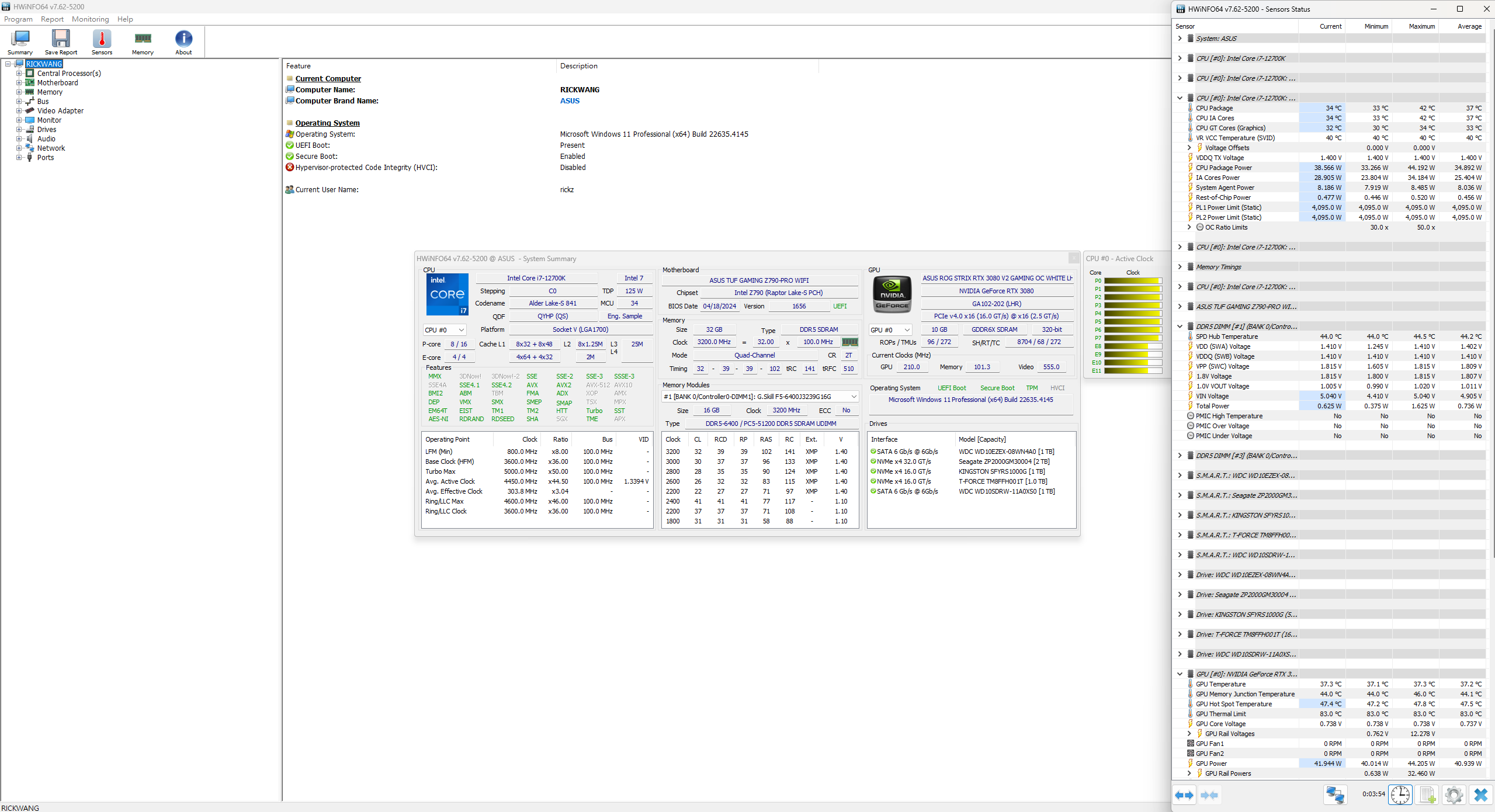The width and height of the screenshot is (1495, 812).
Task: Click the red X icon beside Hypervisor-protected Code Integrity
Action: 290,167
